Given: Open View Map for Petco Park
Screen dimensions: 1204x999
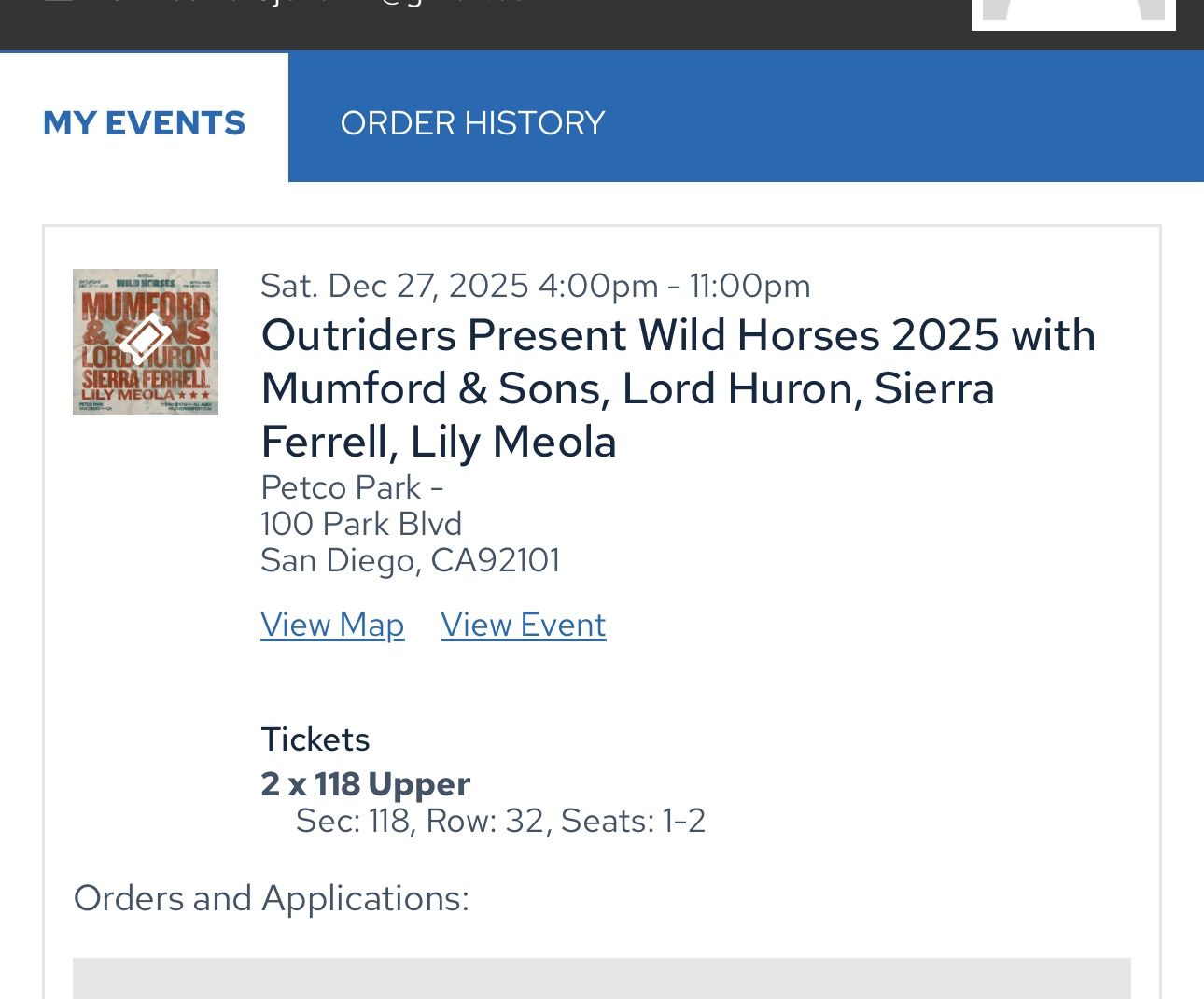Looking at the screenshot, I should pos(332,625).
